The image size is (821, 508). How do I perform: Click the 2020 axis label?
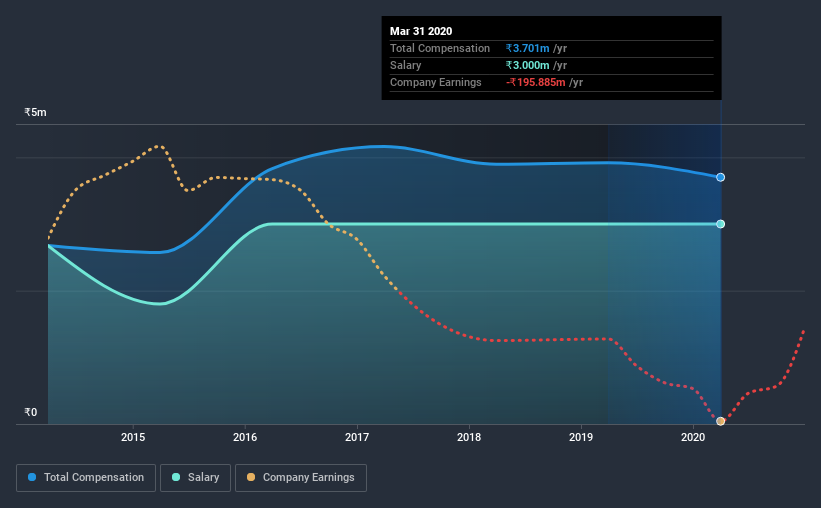693,437
